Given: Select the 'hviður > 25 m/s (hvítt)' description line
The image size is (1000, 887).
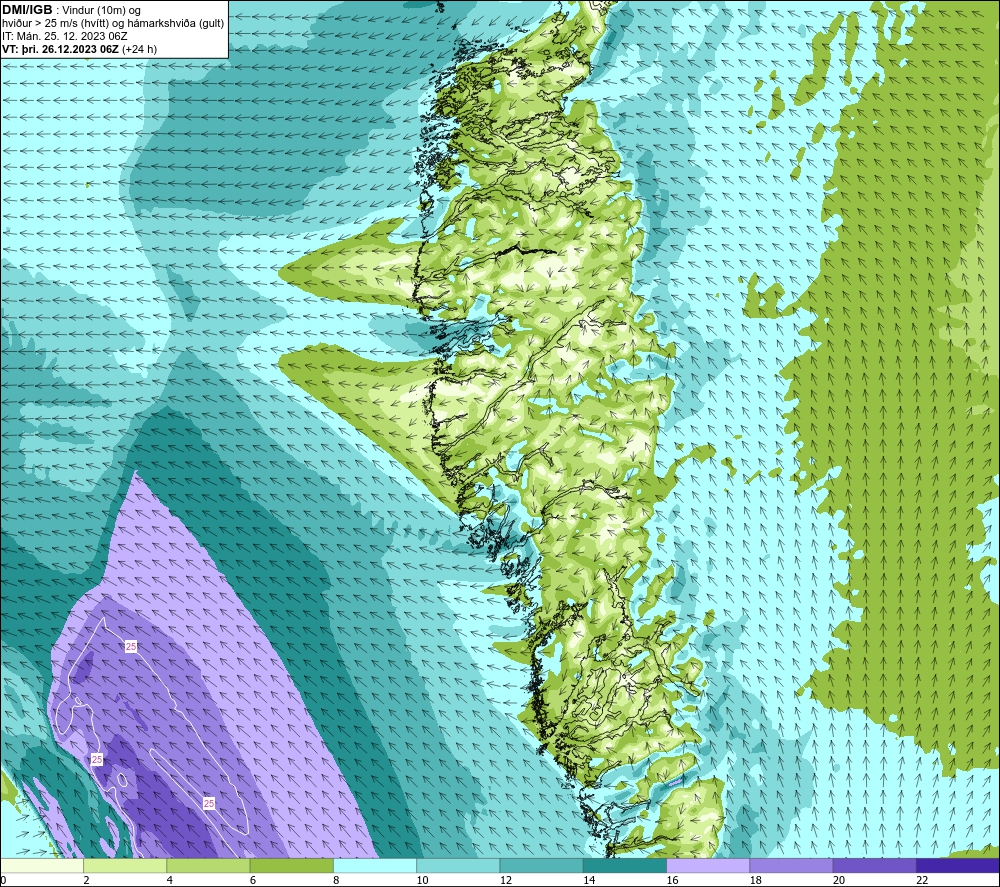Looking at the screenshot, I should (113, 24).
